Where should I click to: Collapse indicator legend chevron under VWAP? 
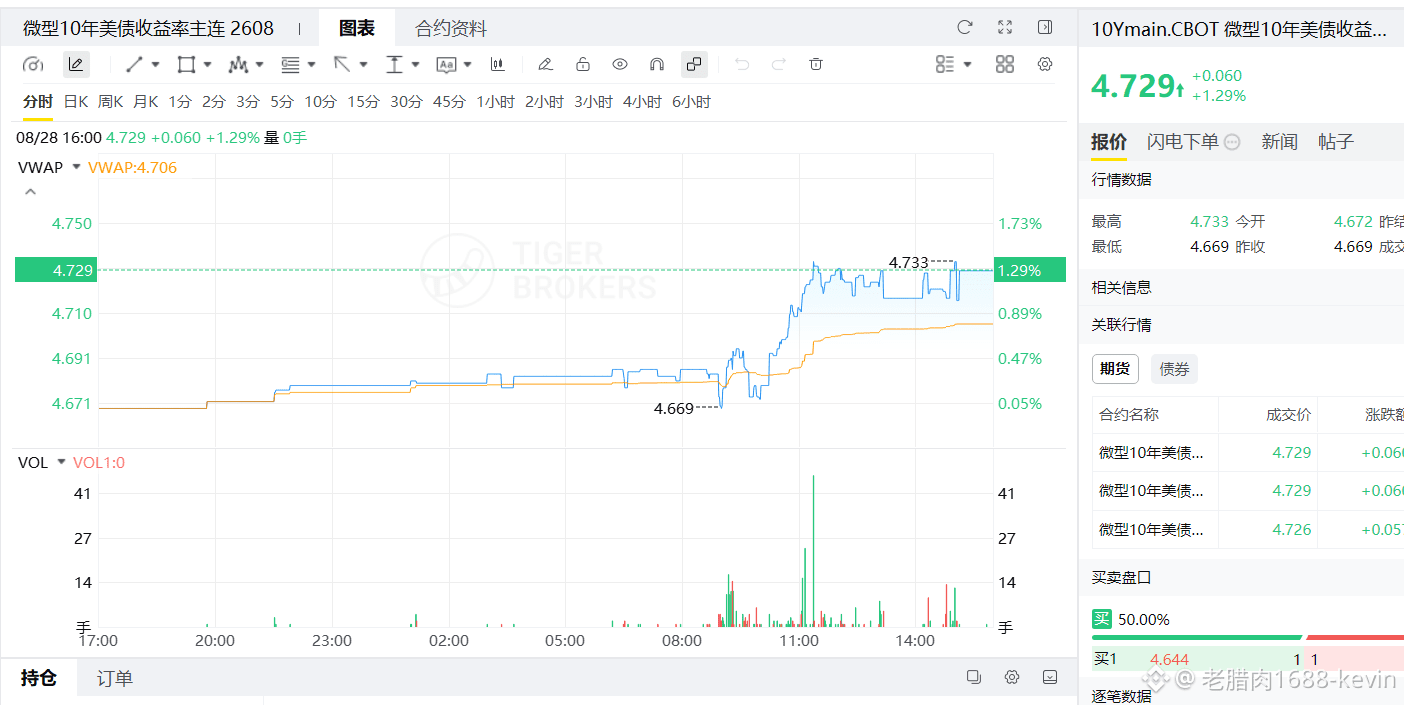click(x=30, y=191)
